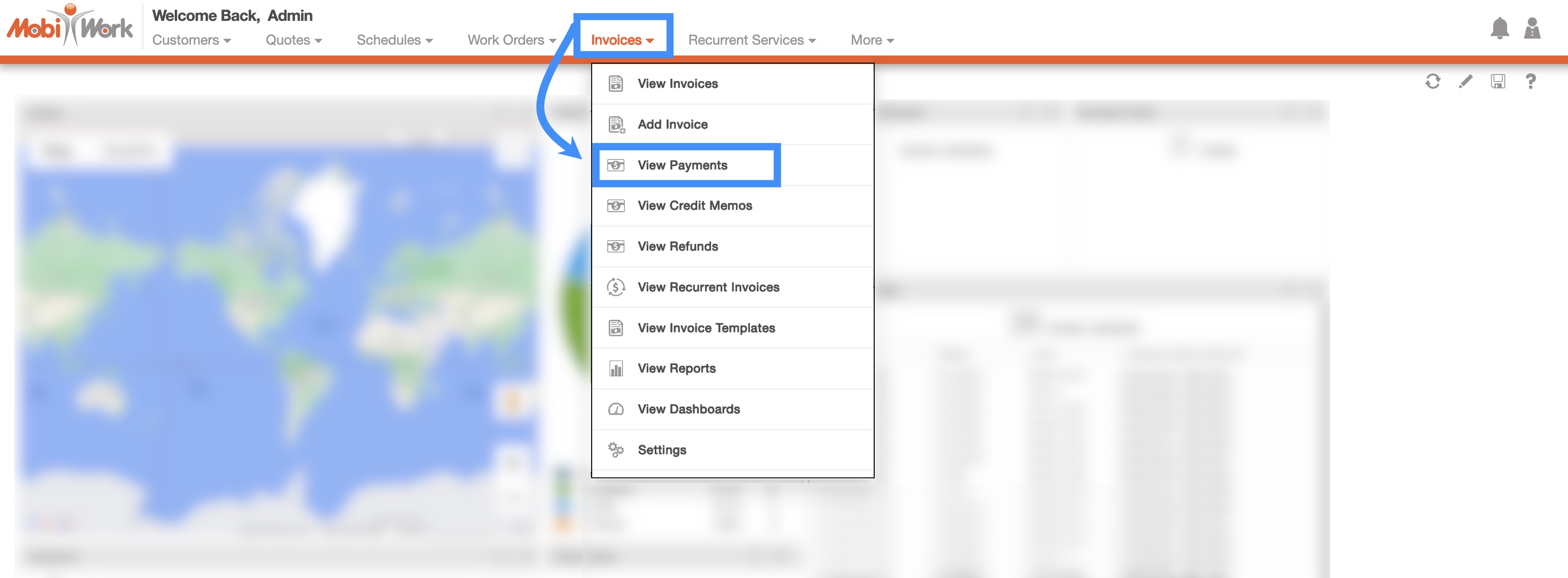Expand the Customers dropdown menu
This screenshot has width=1568, height=578.
[x=191, y=40]
